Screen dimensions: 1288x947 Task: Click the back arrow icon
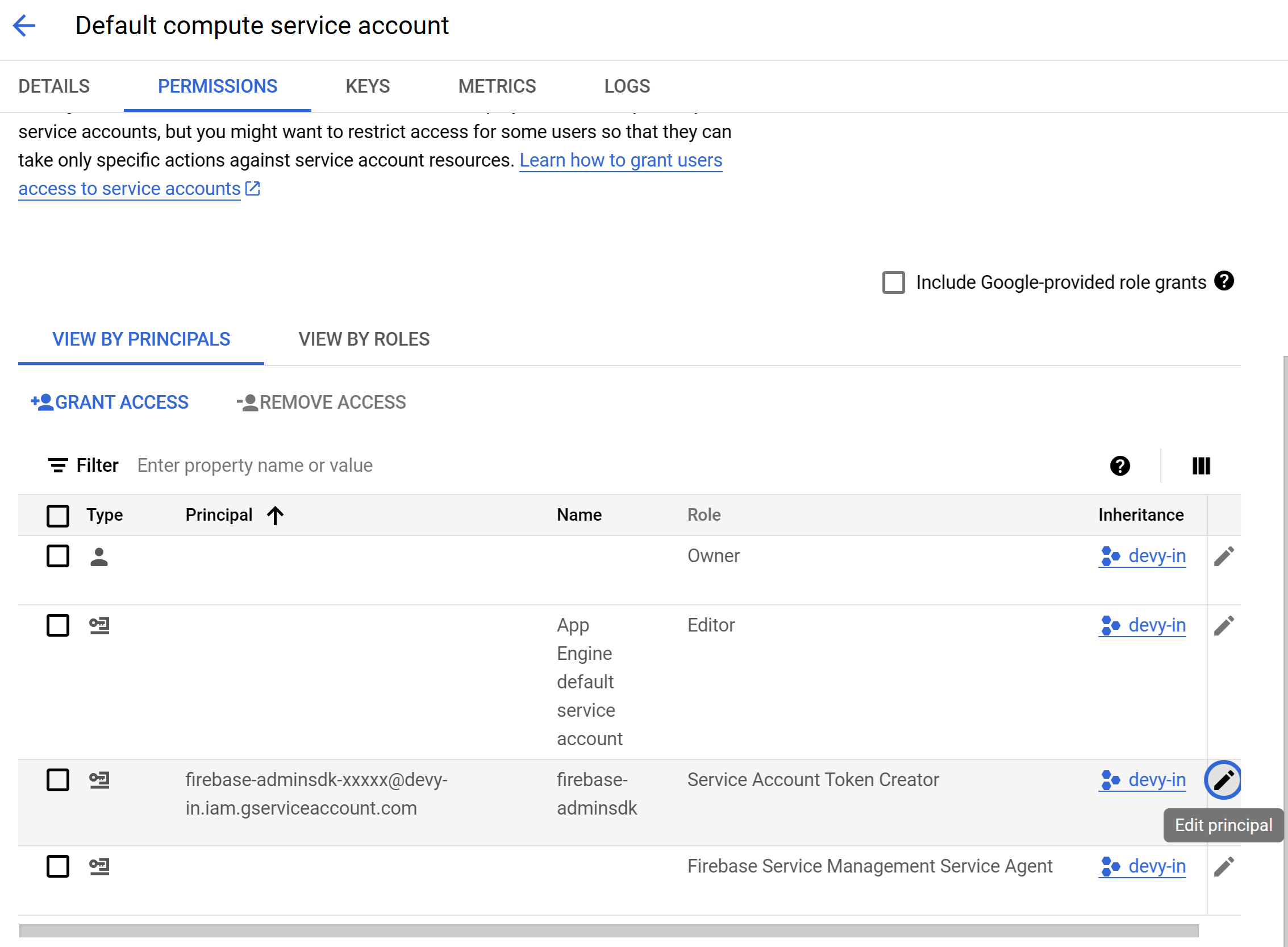[x=24, y=26]
